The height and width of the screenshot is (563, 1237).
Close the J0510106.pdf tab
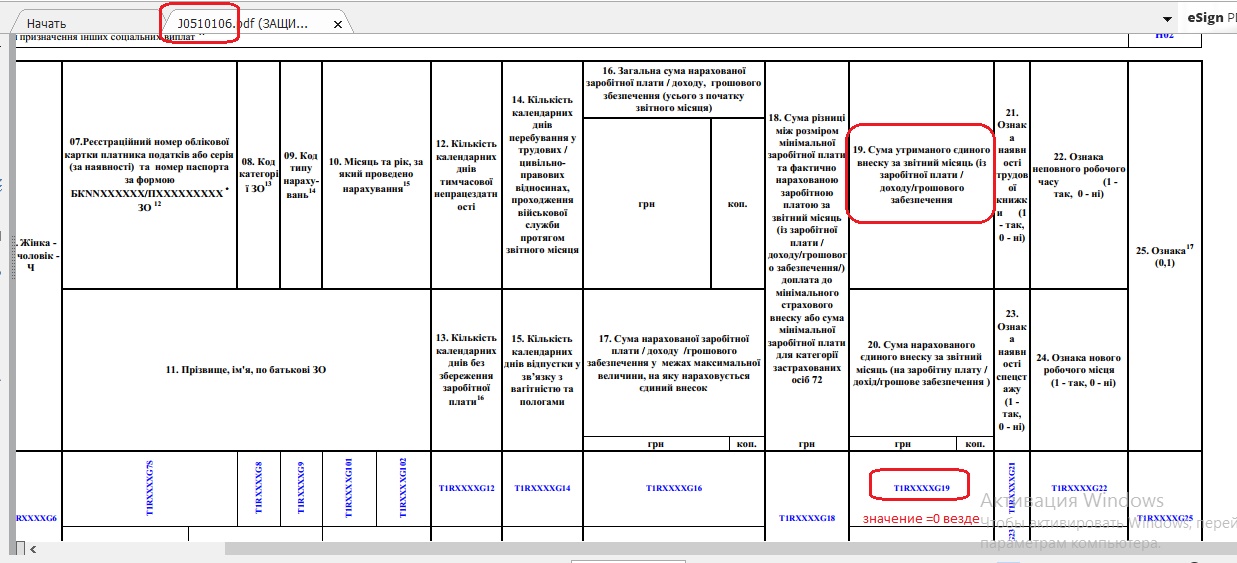338,24
